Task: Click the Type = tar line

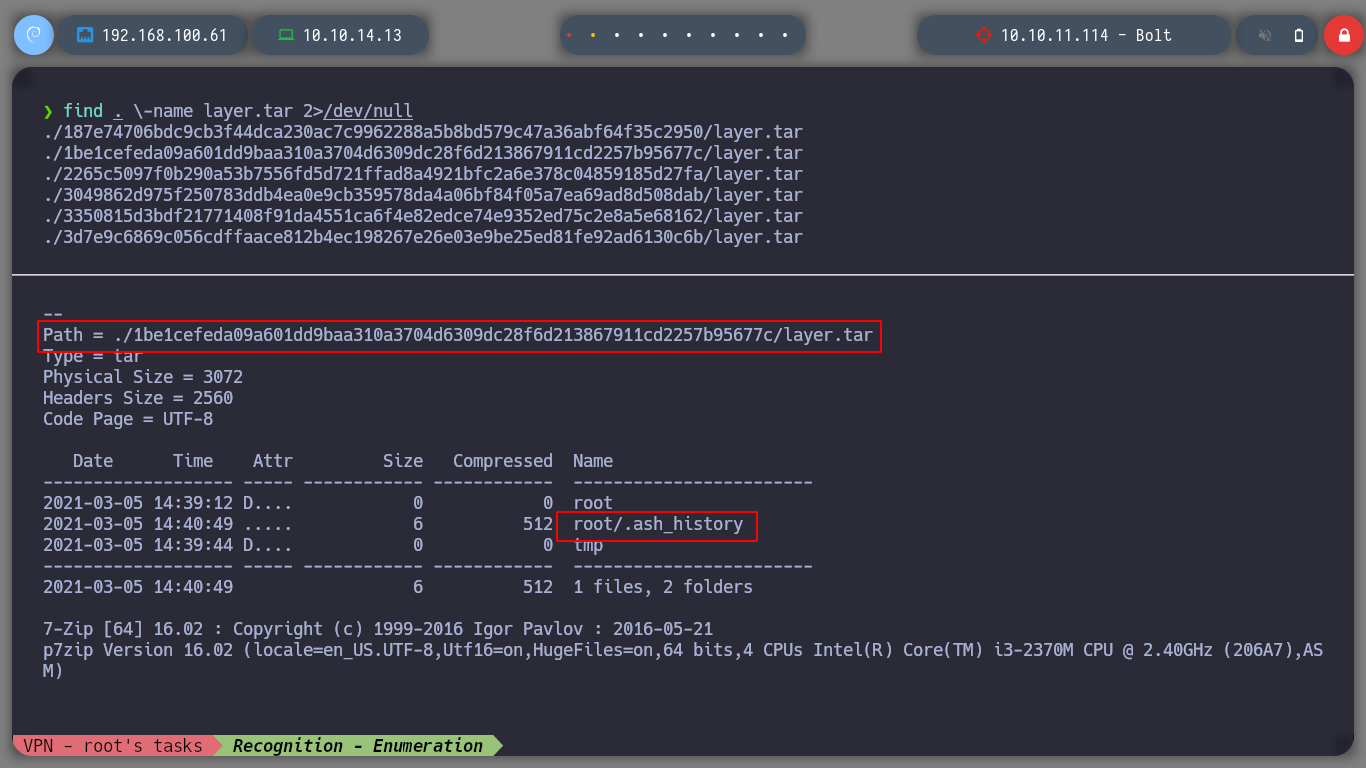Action: [x=93, y=356]
